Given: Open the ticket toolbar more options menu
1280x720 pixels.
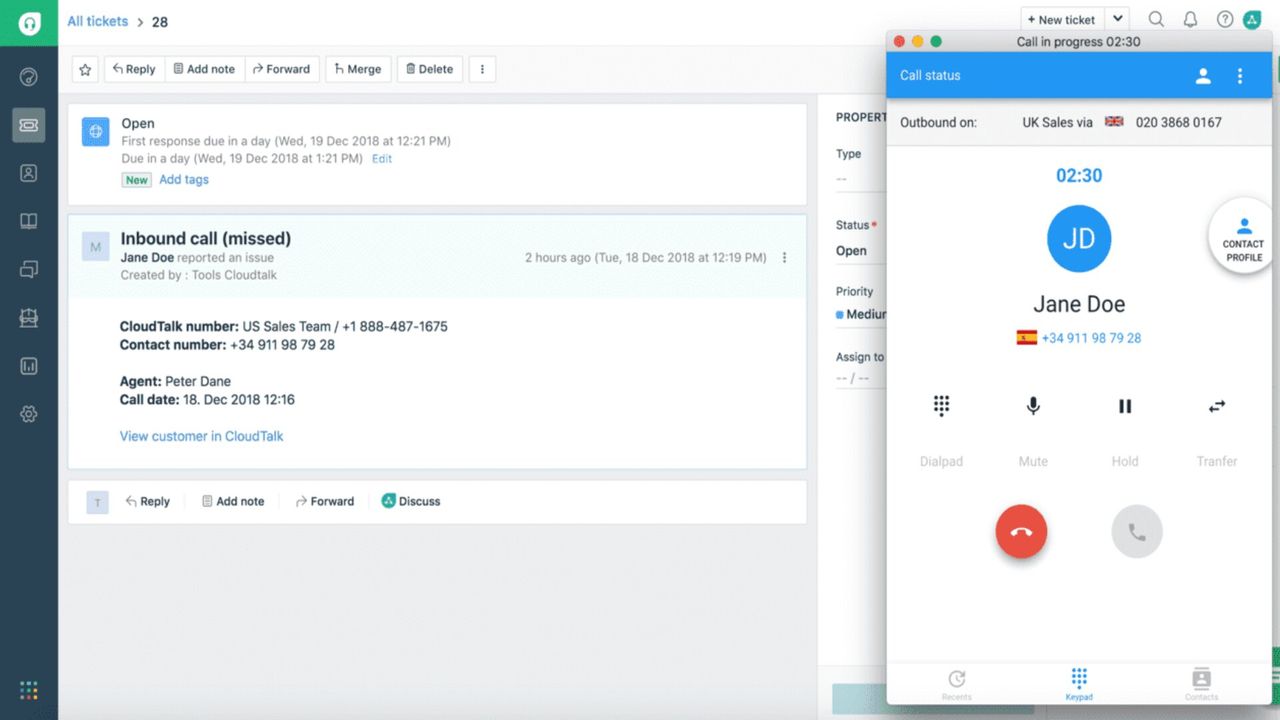Looking at the screenshot, I should [482, 69].
